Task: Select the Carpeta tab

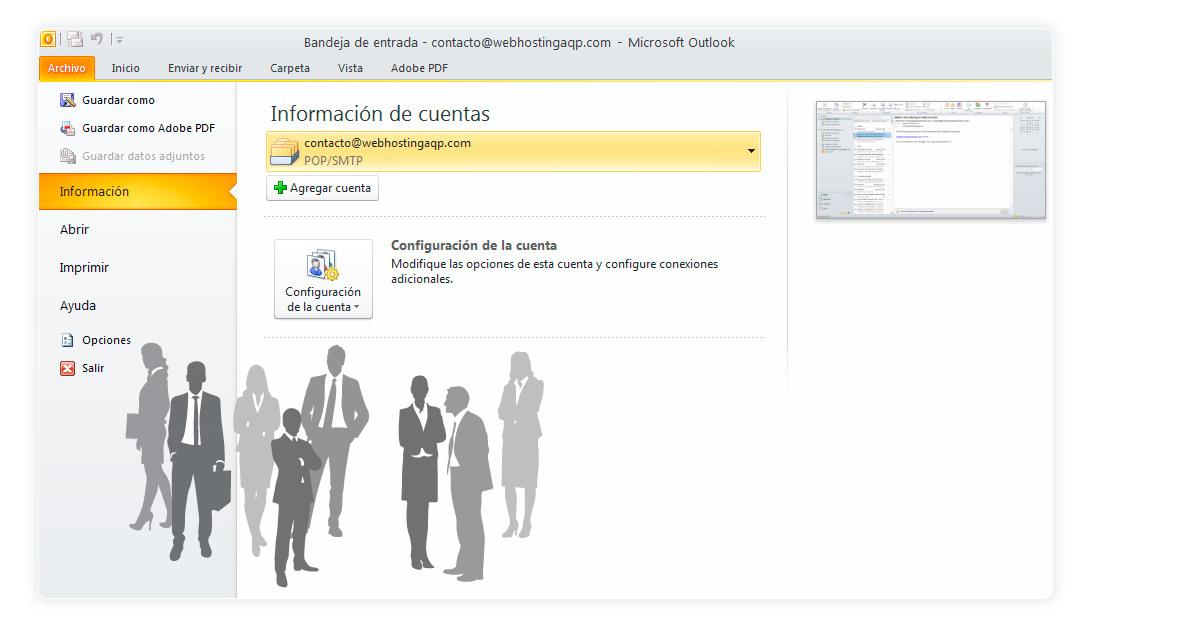Action: [x=290, y=68]
